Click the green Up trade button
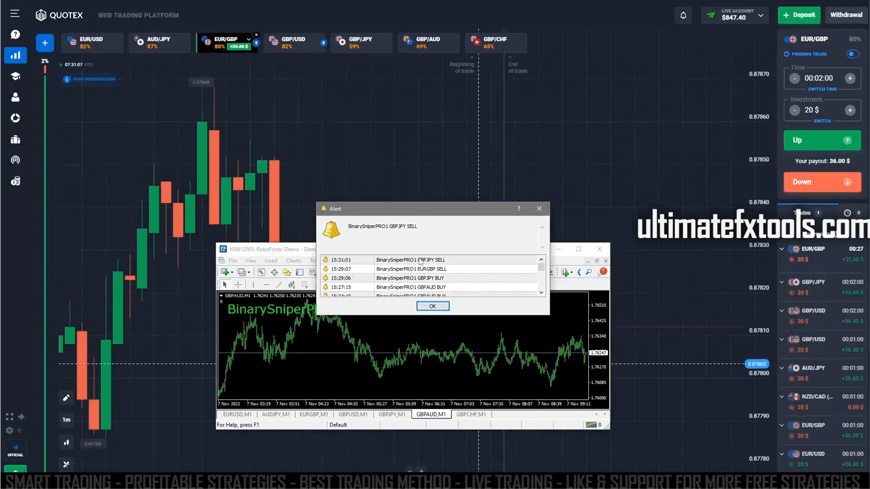This screenshot has width=870, height=489. click(x=822, y=140)
